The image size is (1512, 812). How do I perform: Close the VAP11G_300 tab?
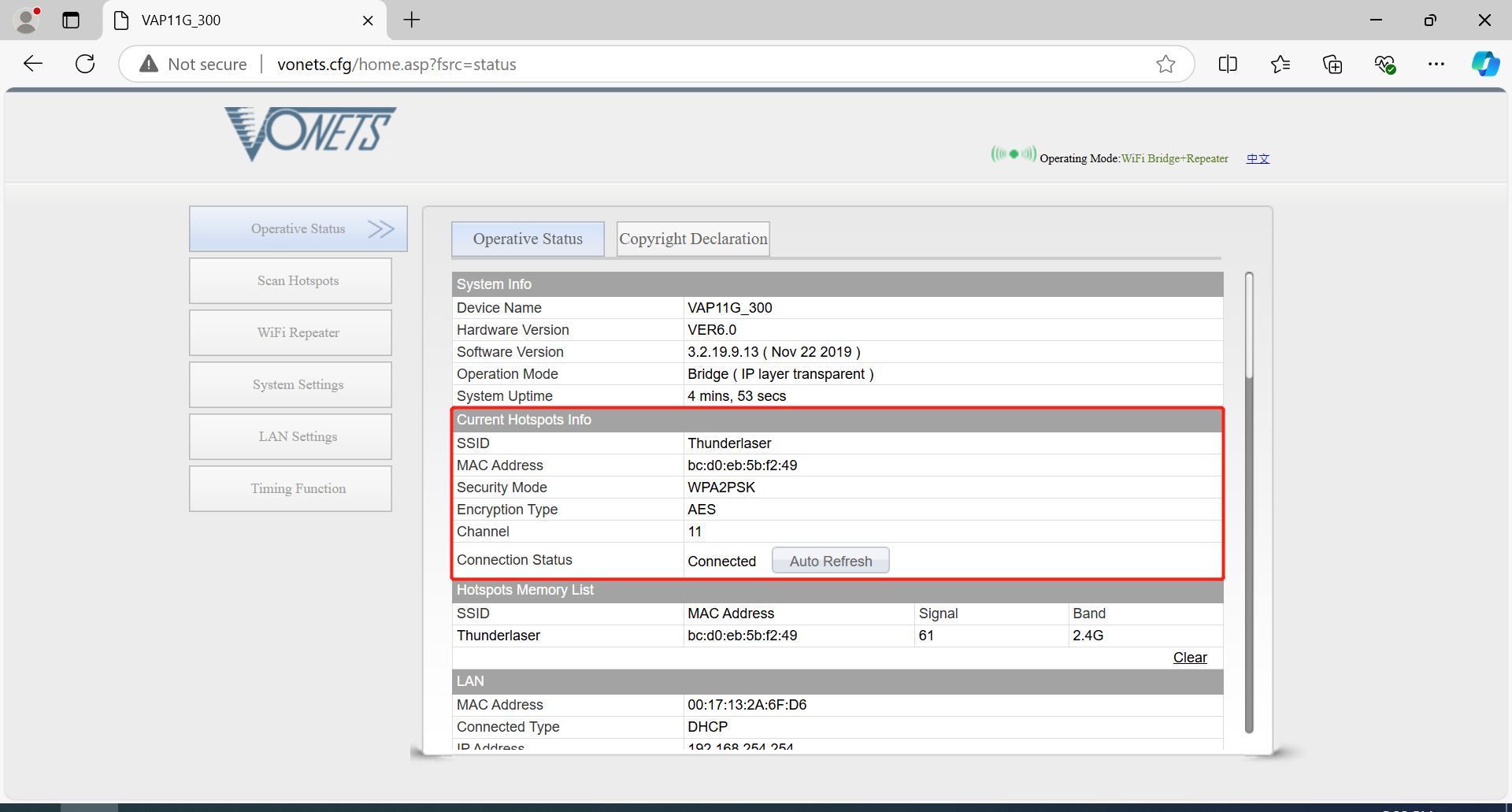(x=368, y=20)
